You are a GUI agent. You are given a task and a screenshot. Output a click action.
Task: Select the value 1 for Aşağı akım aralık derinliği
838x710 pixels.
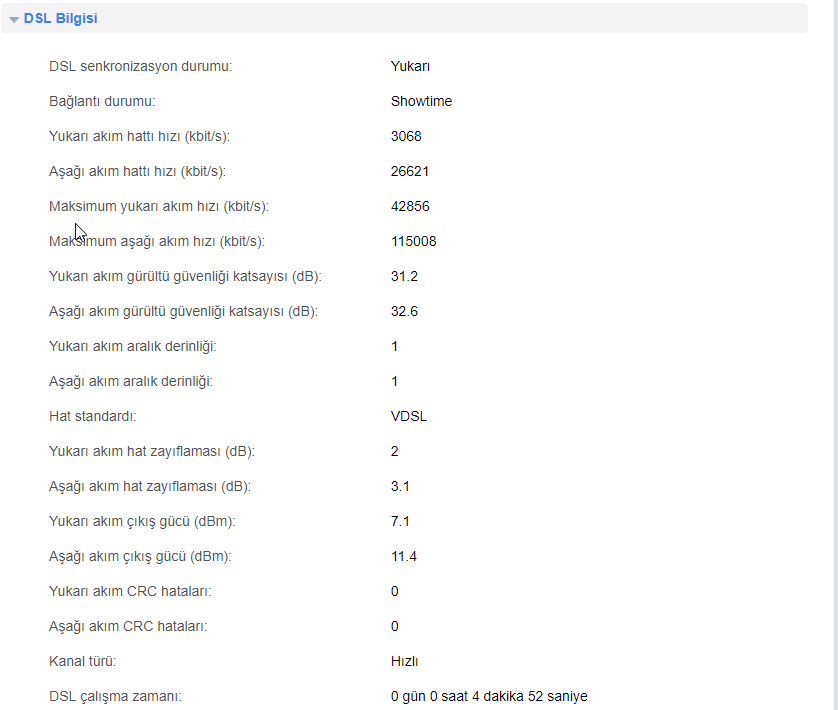point(394,381)
